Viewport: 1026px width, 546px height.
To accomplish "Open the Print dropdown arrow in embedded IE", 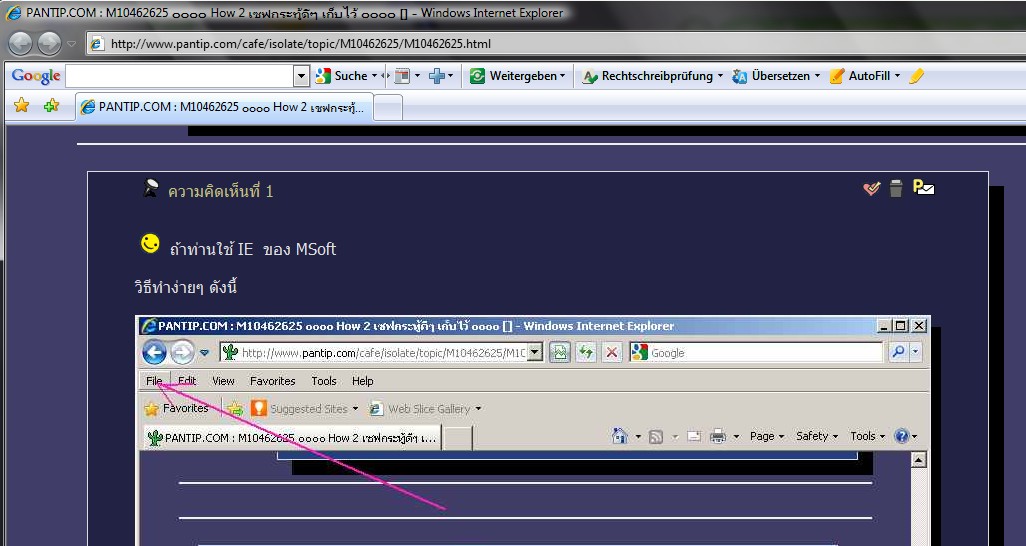I will [736, 437].
